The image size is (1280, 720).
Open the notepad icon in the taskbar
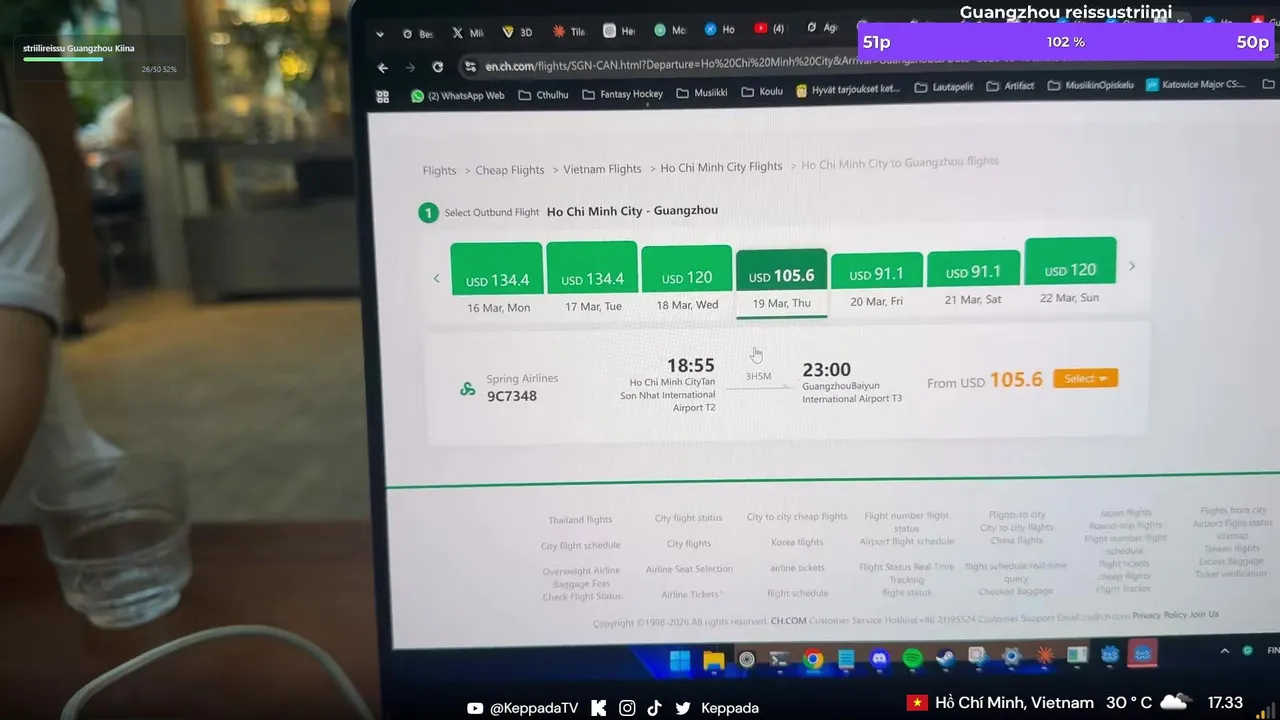pyautogui.click(x=846, y=659)
